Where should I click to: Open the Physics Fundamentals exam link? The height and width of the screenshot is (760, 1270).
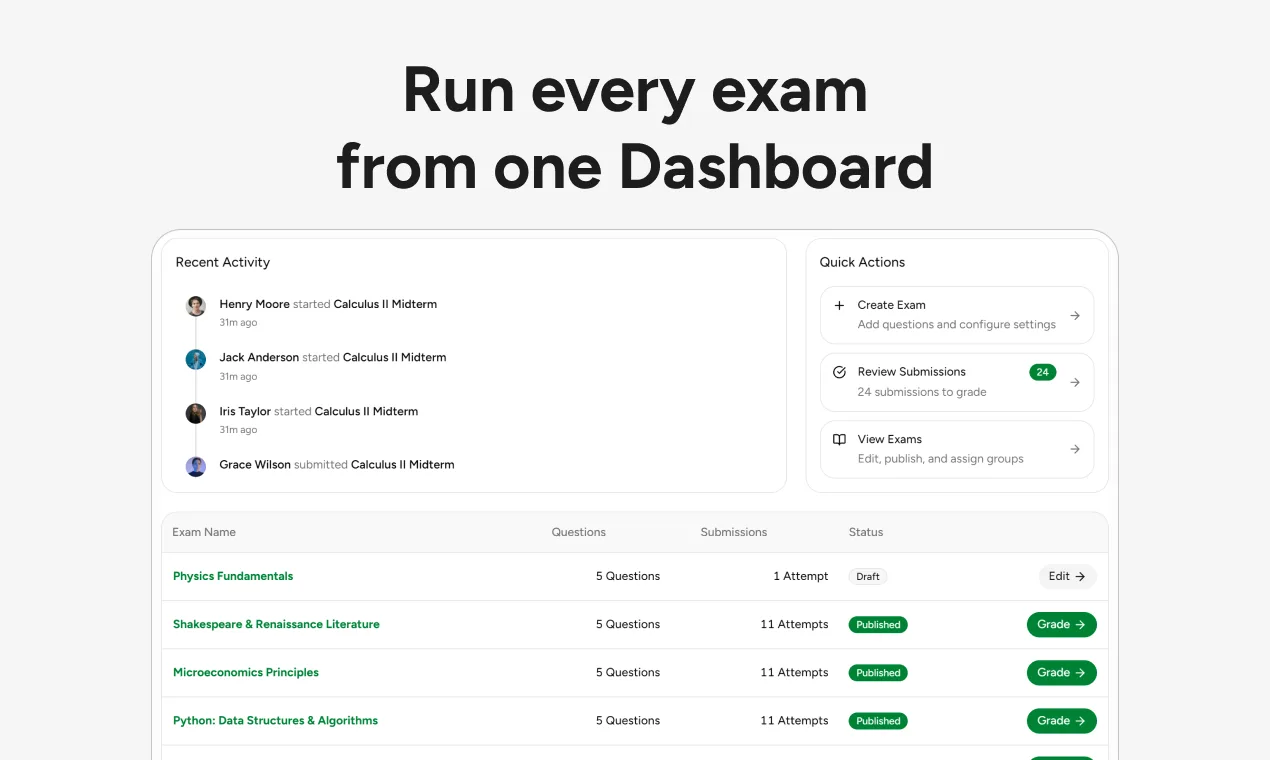(x=233, y=576)
